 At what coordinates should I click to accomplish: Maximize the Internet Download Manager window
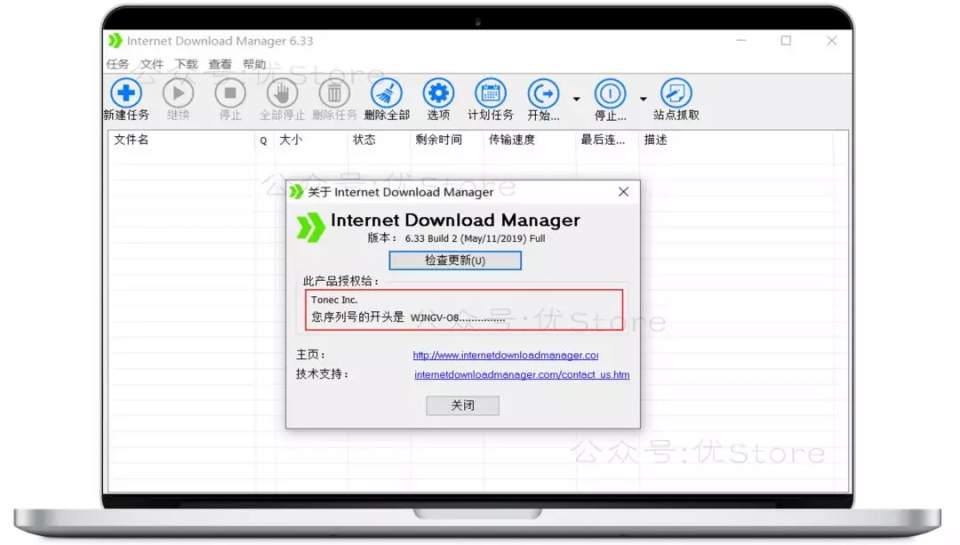[x=786, y=40]
